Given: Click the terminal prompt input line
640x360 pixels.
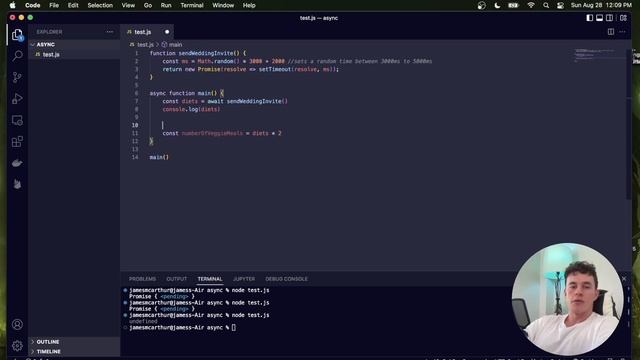Looking at the screenshot, I should pyautogui.click(x=182, y=327).
